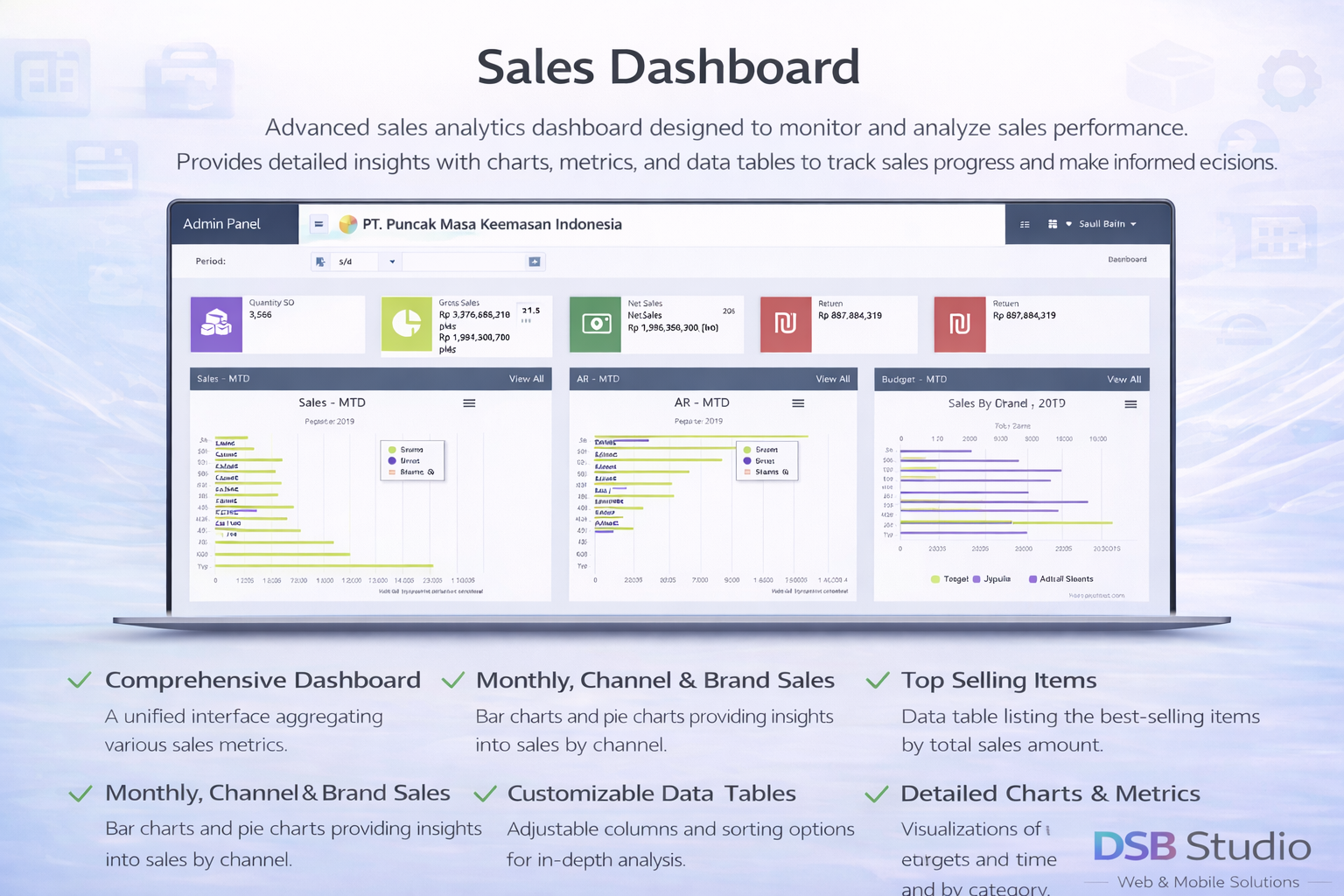This screenshot has height=896, width=1344.
Task: Click the list view icon in the header
Action: click(x=1025, y=224)
